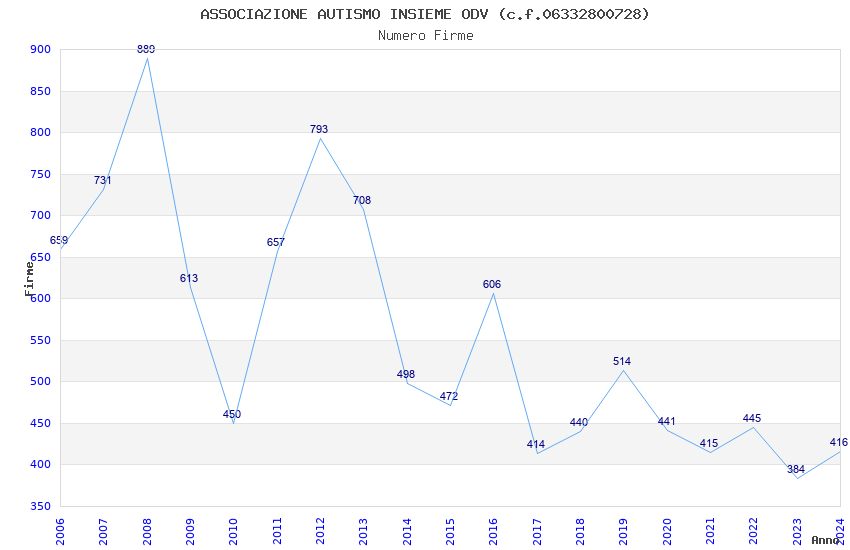Viewport: 850px width, 550px height.
Task: Click the 350 y-axis tick label
Action: 41,506
